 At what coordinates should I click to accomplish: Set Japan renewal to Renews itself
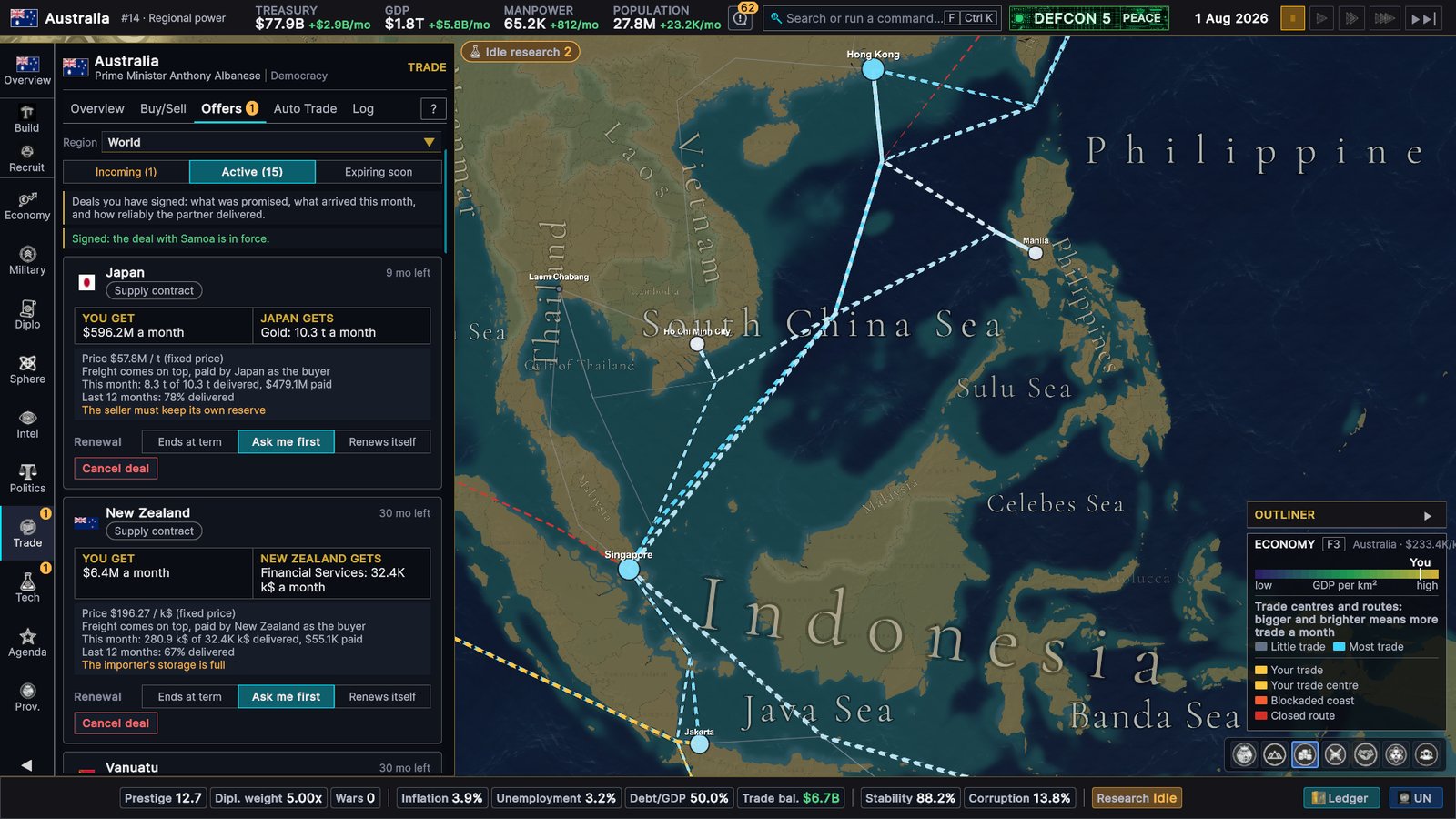point(382,442)
